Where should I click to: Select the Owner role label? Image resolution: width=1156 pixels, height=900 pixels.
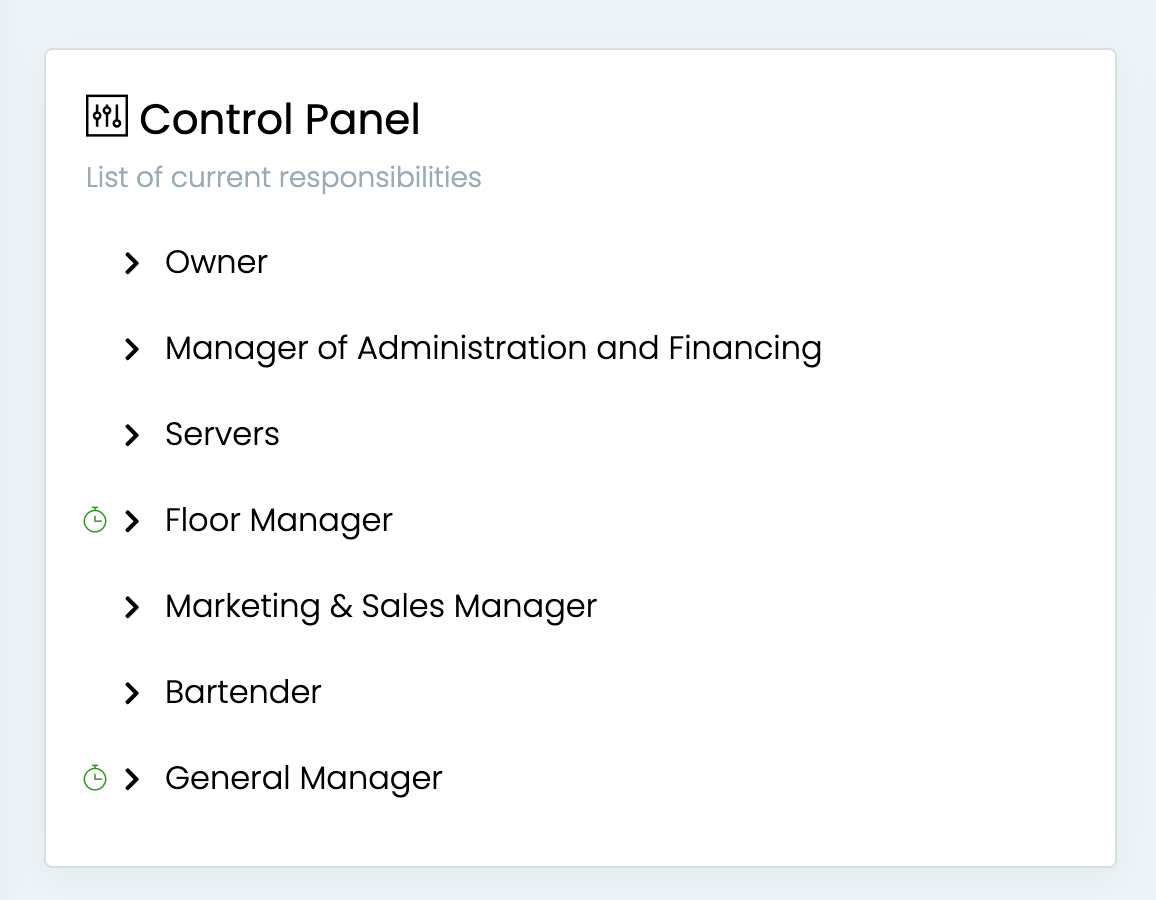(216, 262)
